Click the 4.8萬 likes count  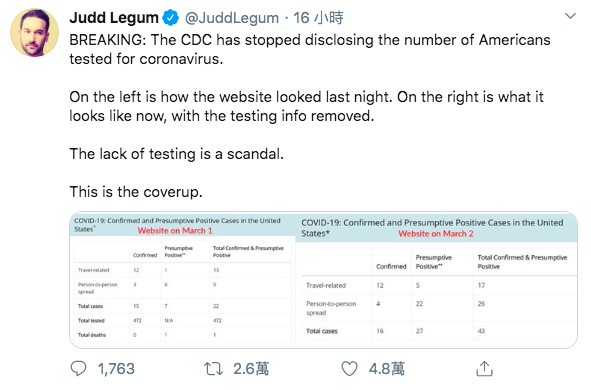click(387, 369)
